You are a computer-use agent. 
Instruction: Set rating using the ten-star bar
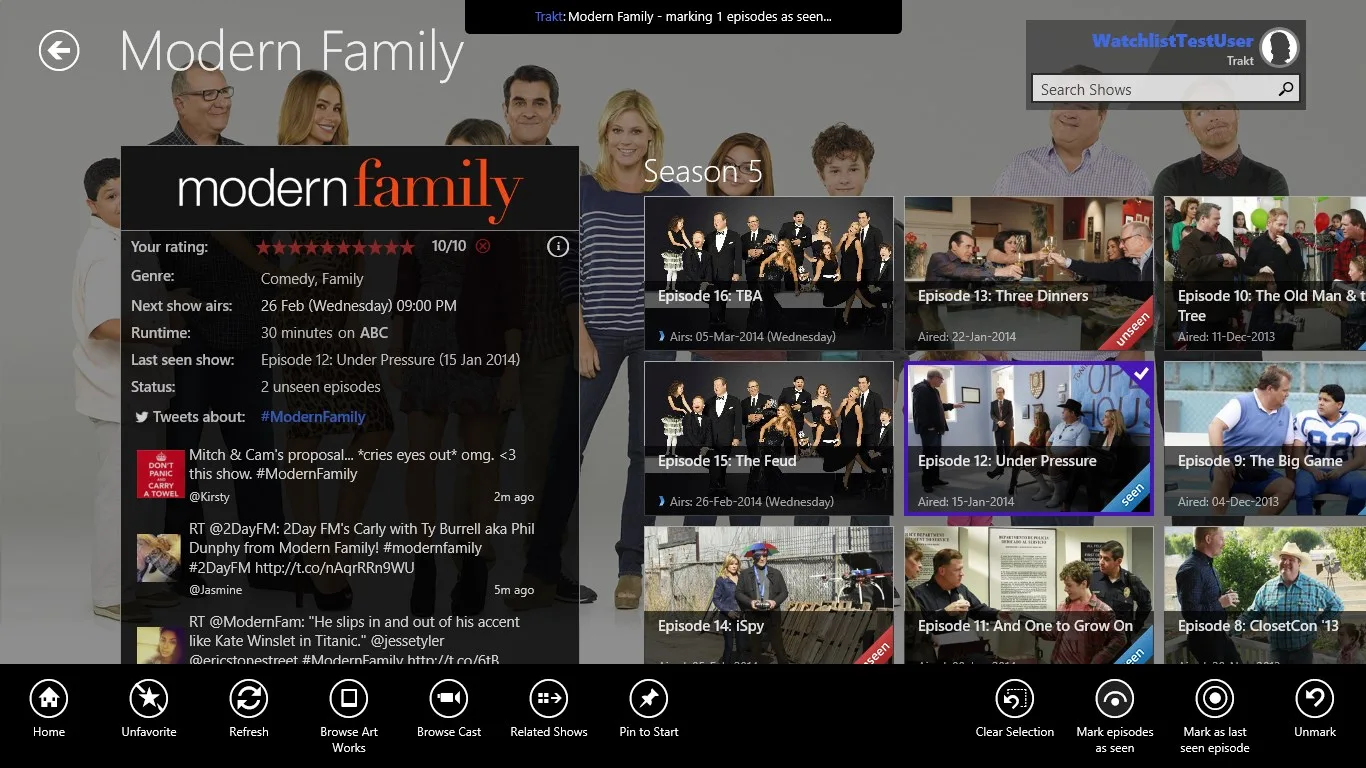(x=335, y=247)
